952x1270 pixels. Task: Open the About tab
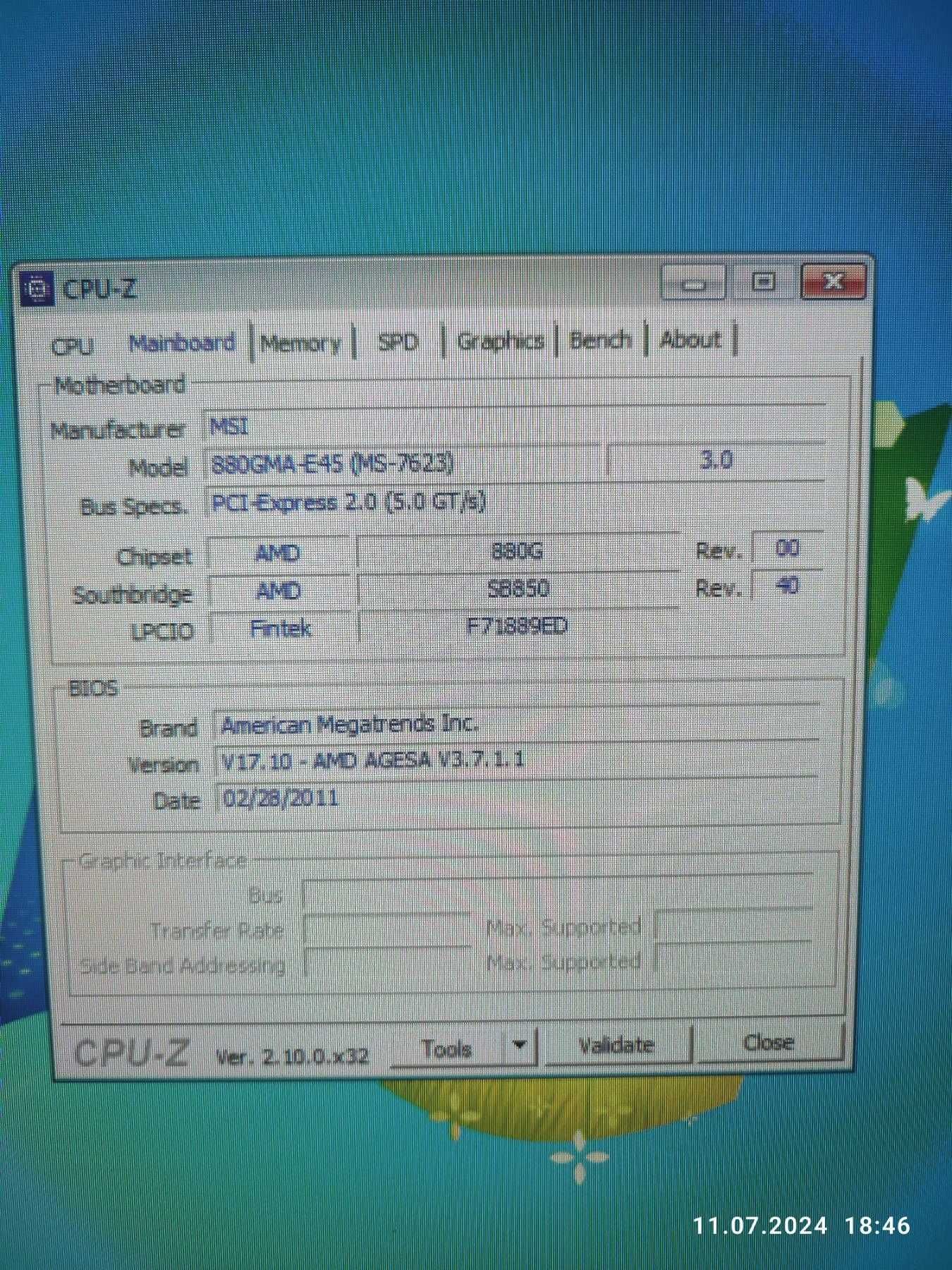(x=690, y=339)
